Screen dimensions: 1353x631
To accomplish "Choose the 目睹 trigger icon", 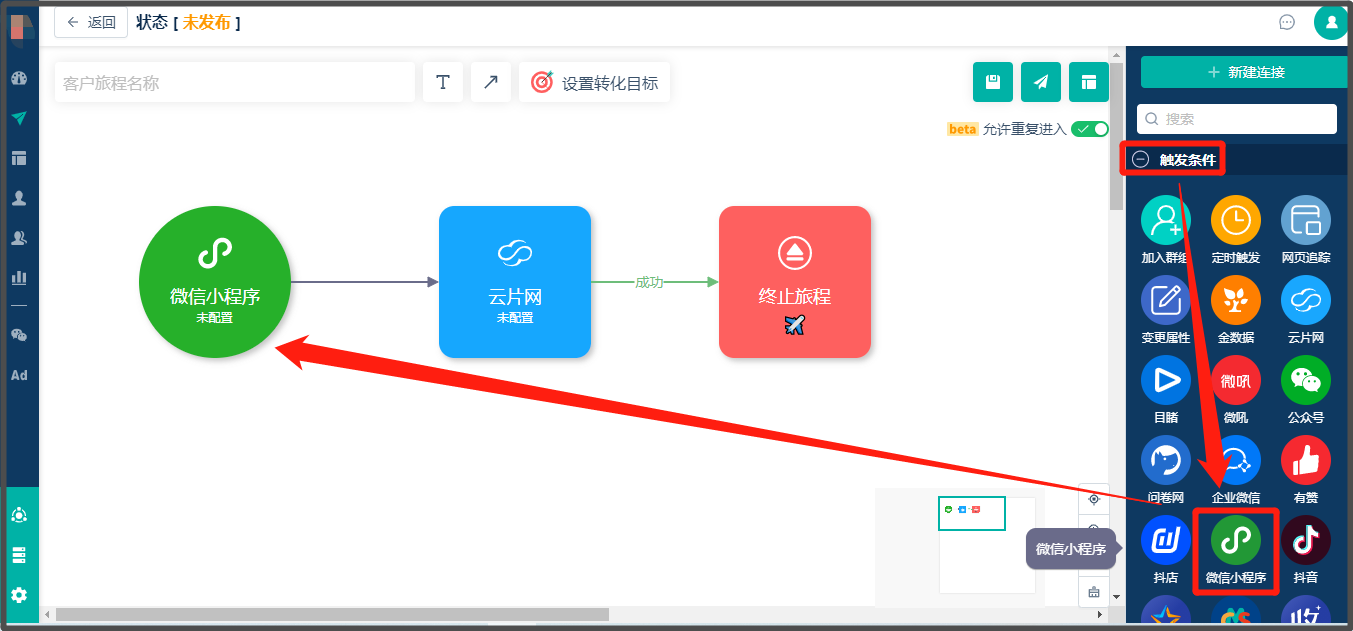I will point(1166,381).
